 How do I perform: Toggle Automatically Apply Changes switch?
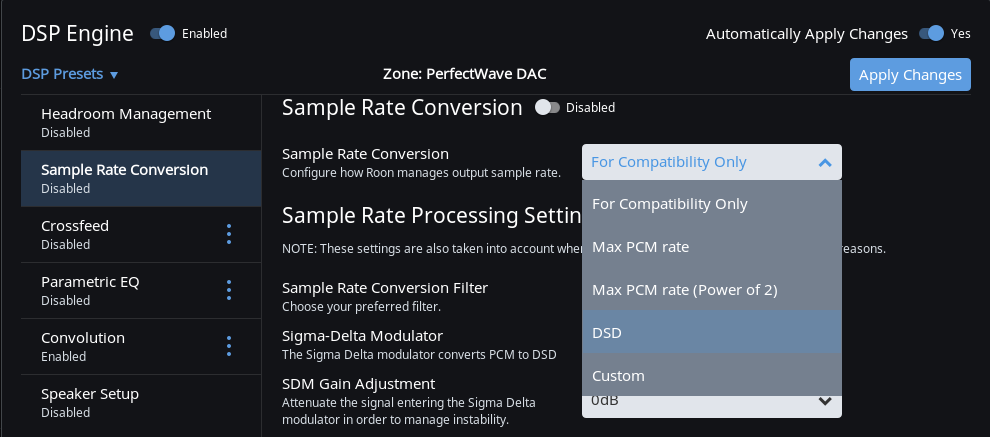[930, 33]
